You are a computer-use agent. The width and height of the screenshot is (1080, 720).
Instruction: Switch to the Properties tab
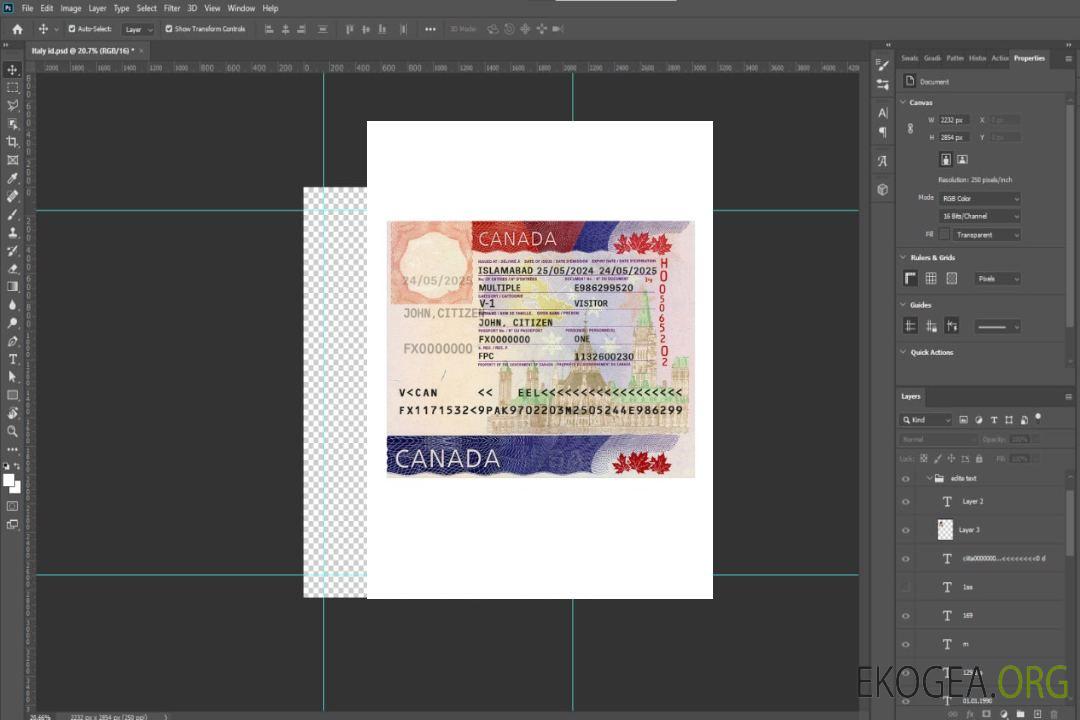tap(1029, 58)
